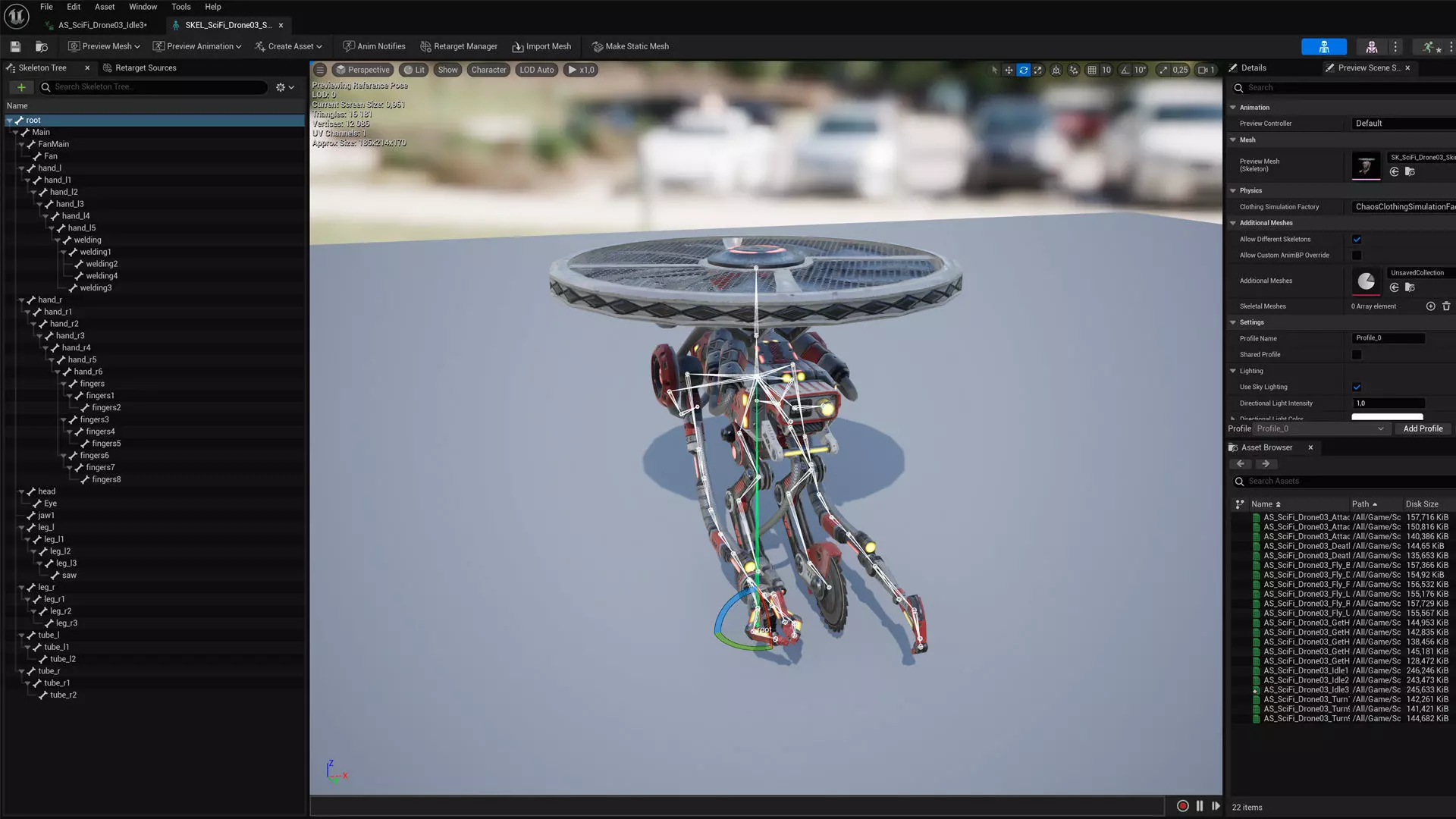Step forward one frame

pyautogui.click(x=1216, y=806)
